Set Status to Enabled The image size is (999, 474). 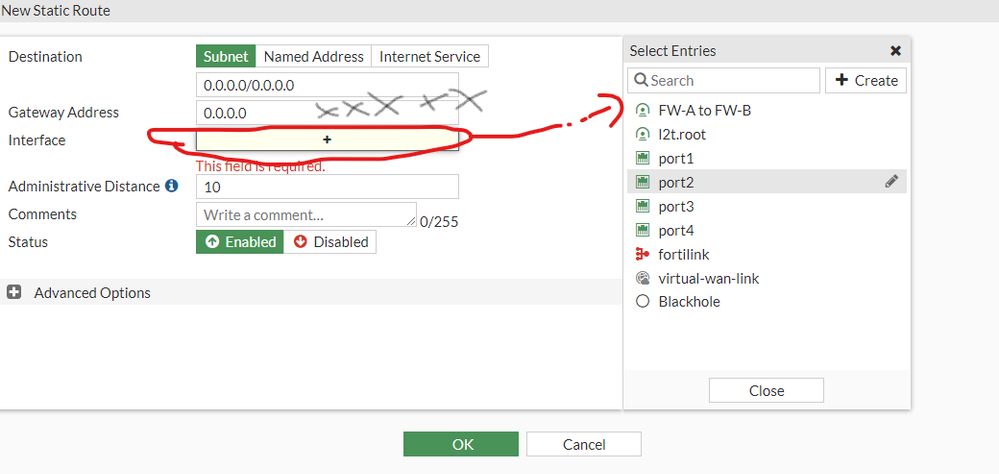[240, 242]
